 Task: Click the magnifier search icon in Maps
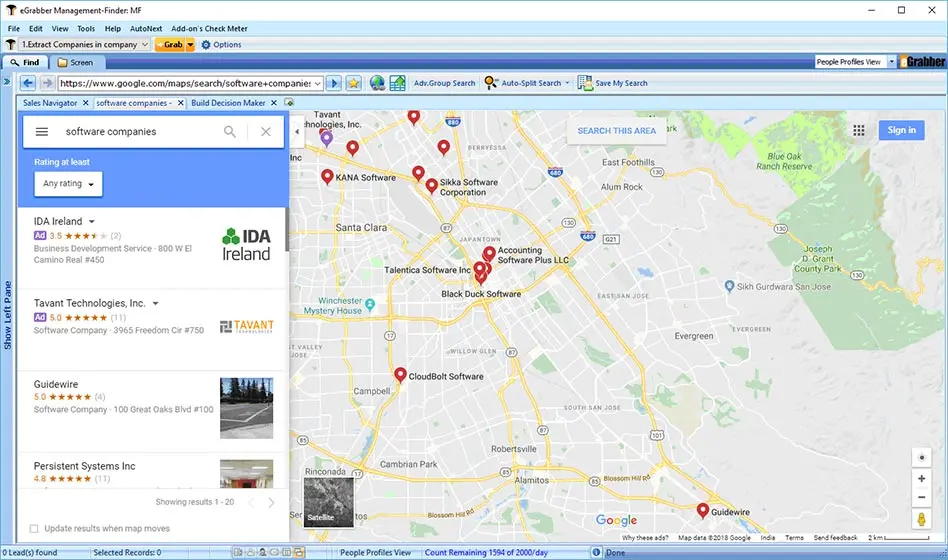tap(230, 131)
